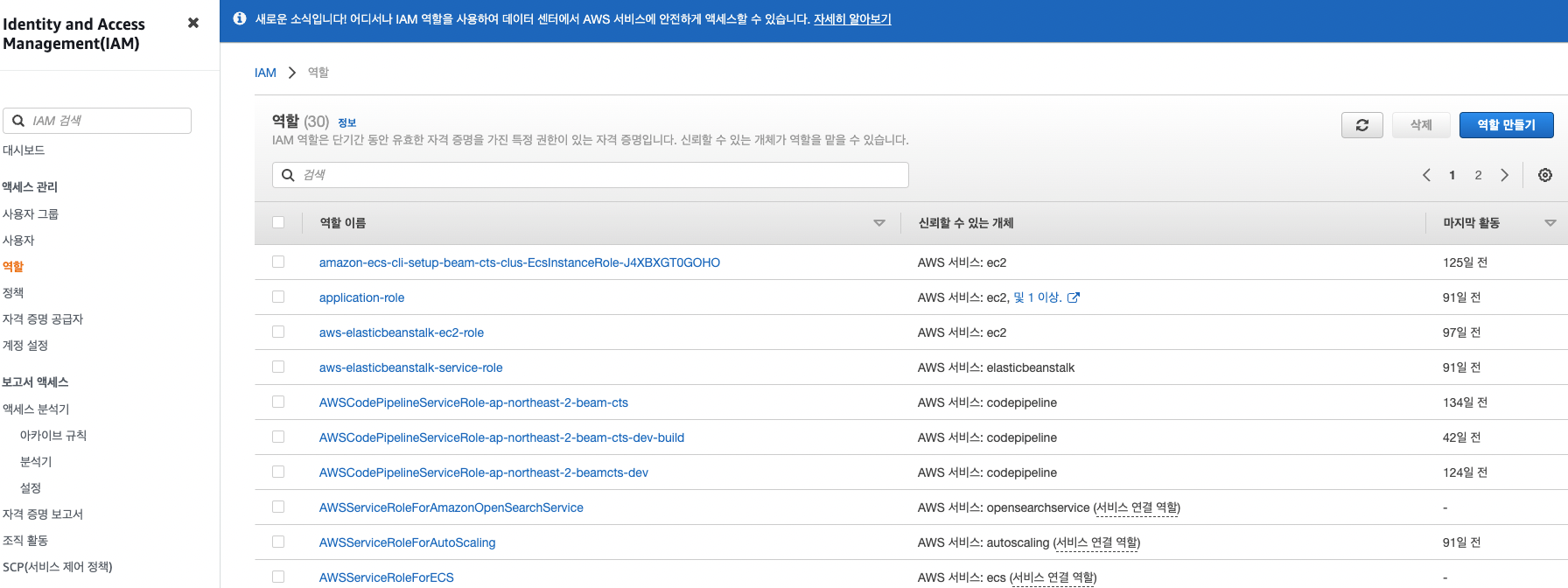
Task: Check AWSServiceRoleForECS checkbox
Action: click(278, 577)
